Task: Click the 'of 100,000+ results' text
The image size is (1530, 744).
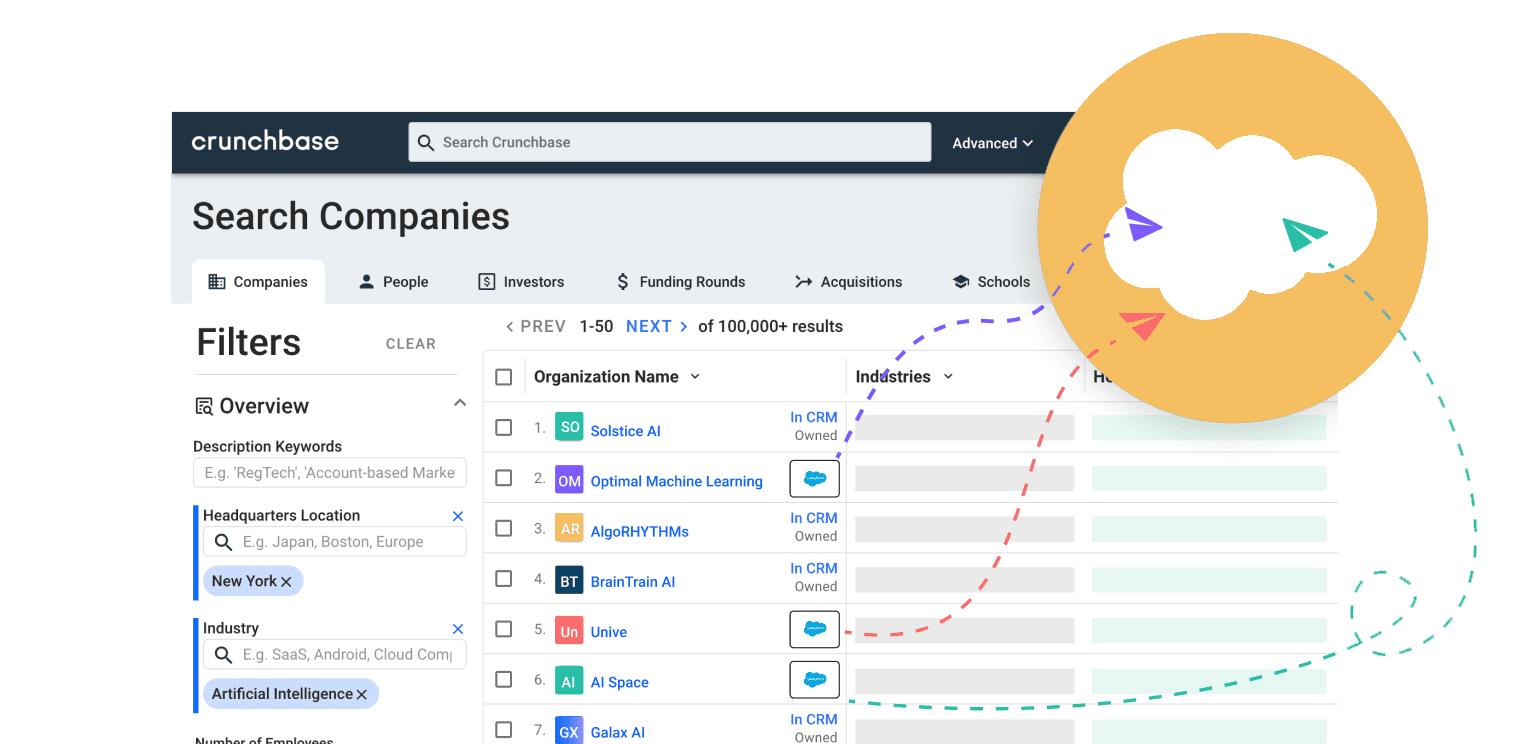Action: tap(770, 326)
